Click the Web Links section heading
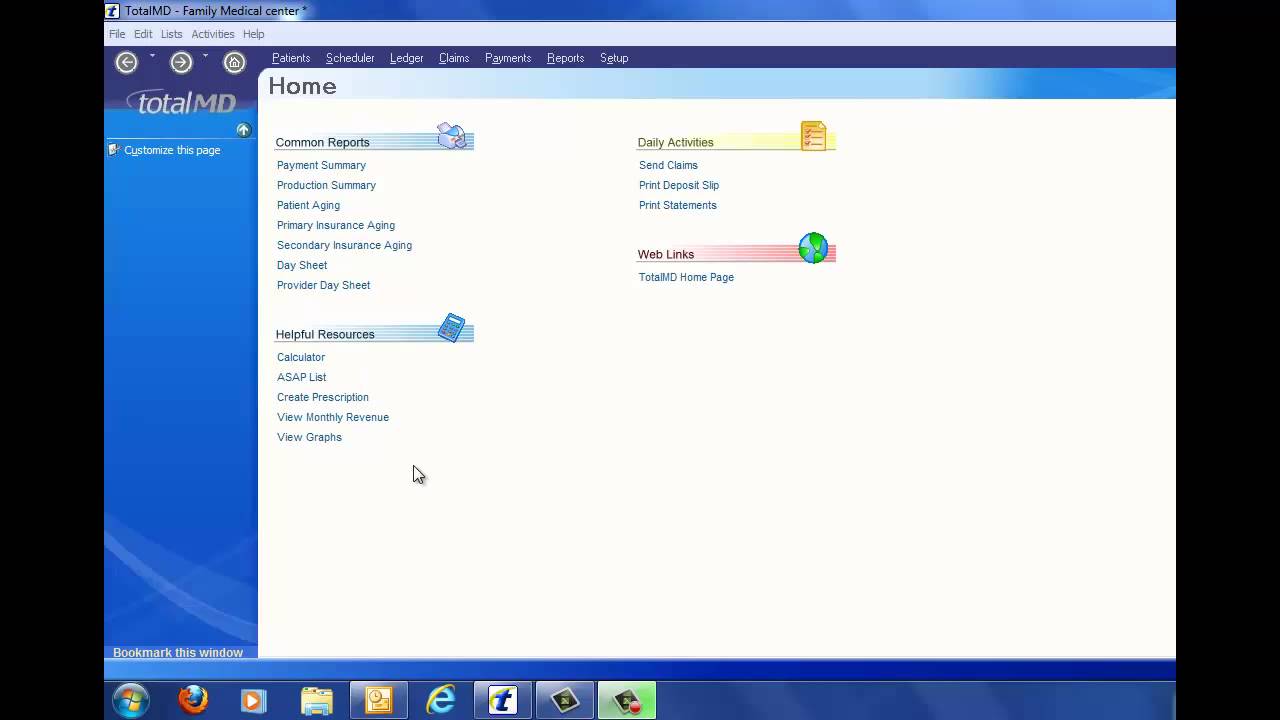The image size is (1280, 720). click(x=666, y=254)
